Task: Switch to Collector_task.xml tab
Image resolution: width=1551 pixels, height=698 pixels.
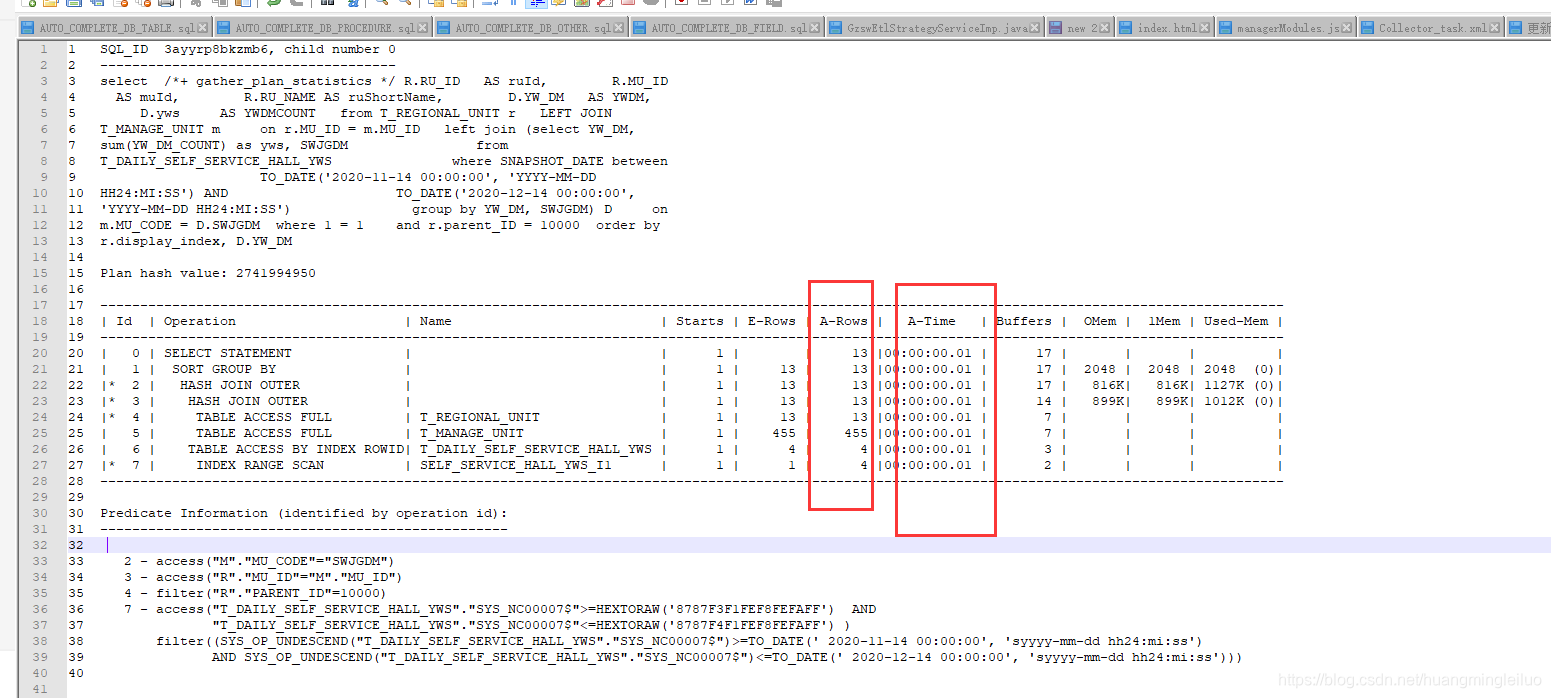Action: pos(1432,28)
